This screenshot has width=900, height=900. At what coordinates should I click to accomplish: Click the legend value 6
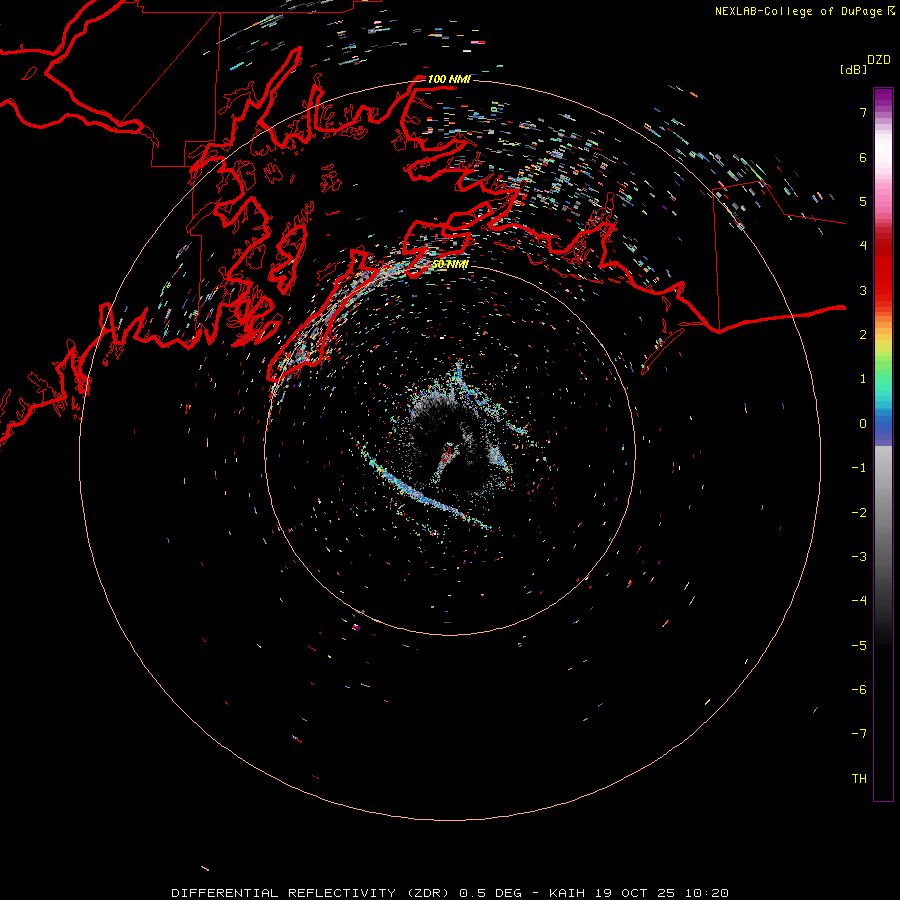(863, 157)
